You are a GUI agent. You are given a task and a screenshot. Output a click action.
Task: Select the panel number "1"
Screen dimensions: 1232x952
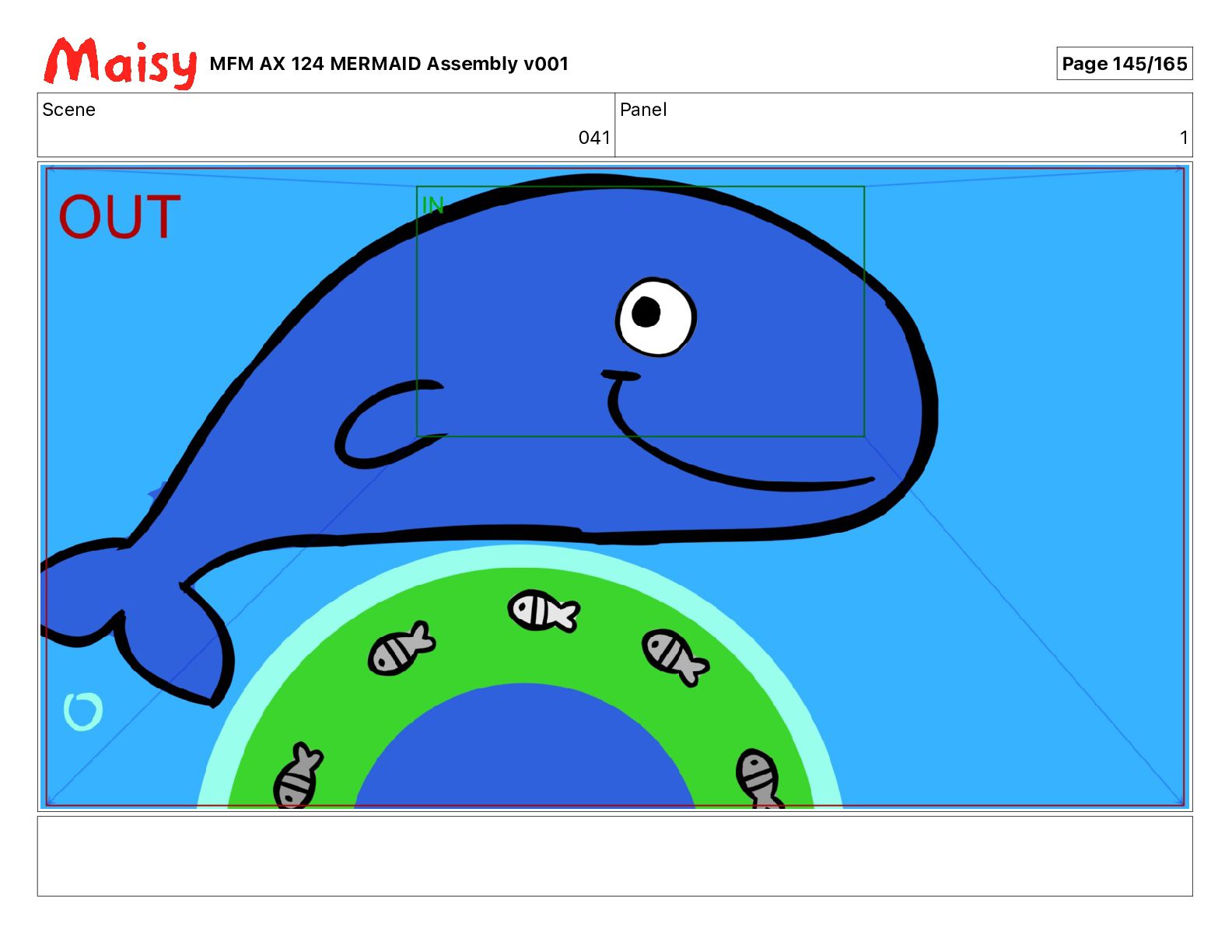pos(1184,138)
